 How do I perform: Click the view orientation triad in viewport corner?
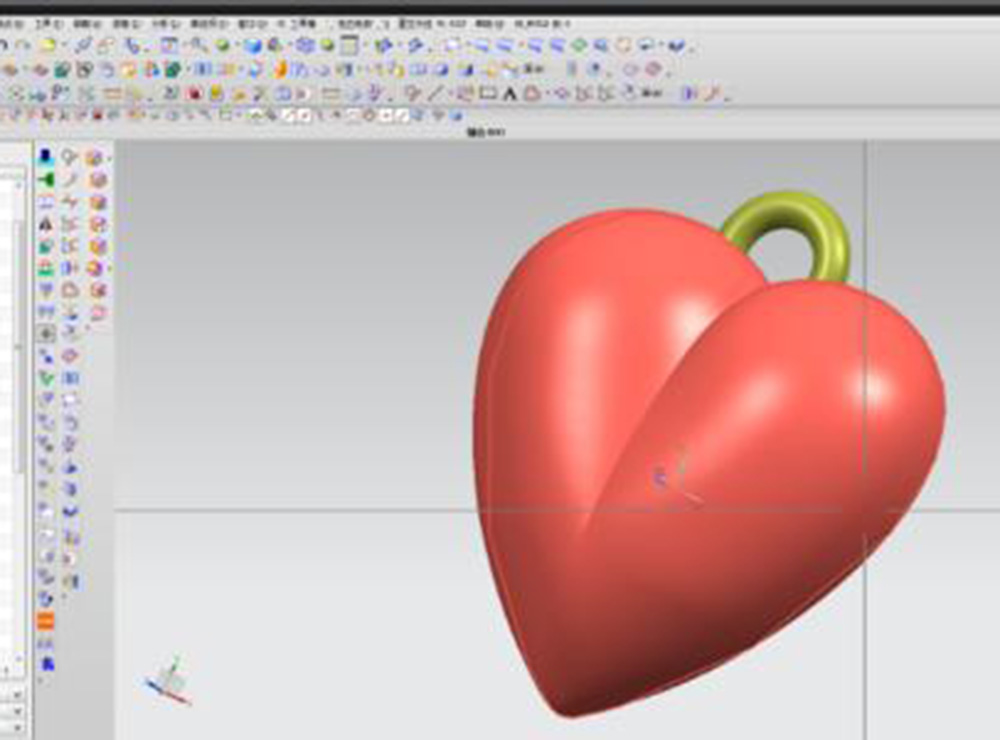167,681
